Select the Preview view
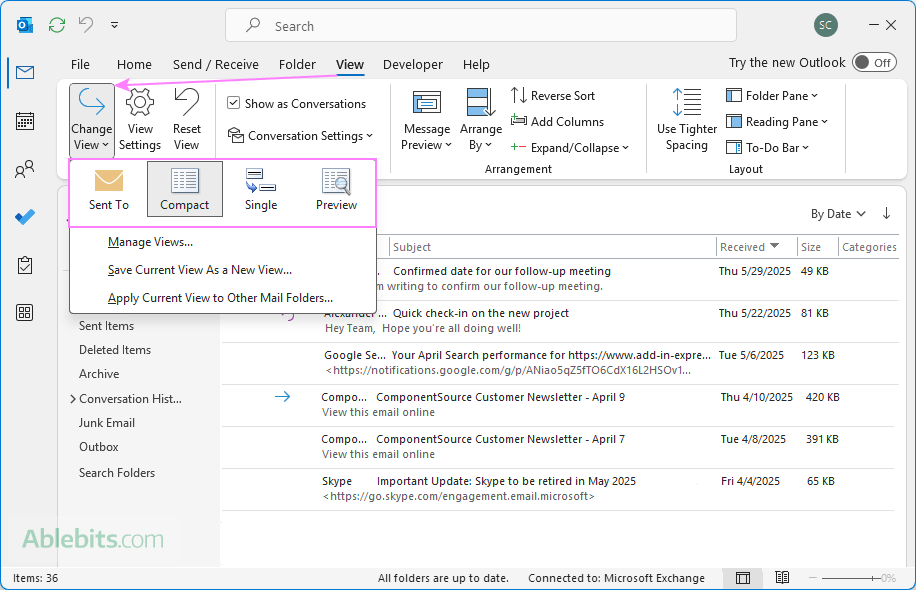916x590 pixels. 336,189
